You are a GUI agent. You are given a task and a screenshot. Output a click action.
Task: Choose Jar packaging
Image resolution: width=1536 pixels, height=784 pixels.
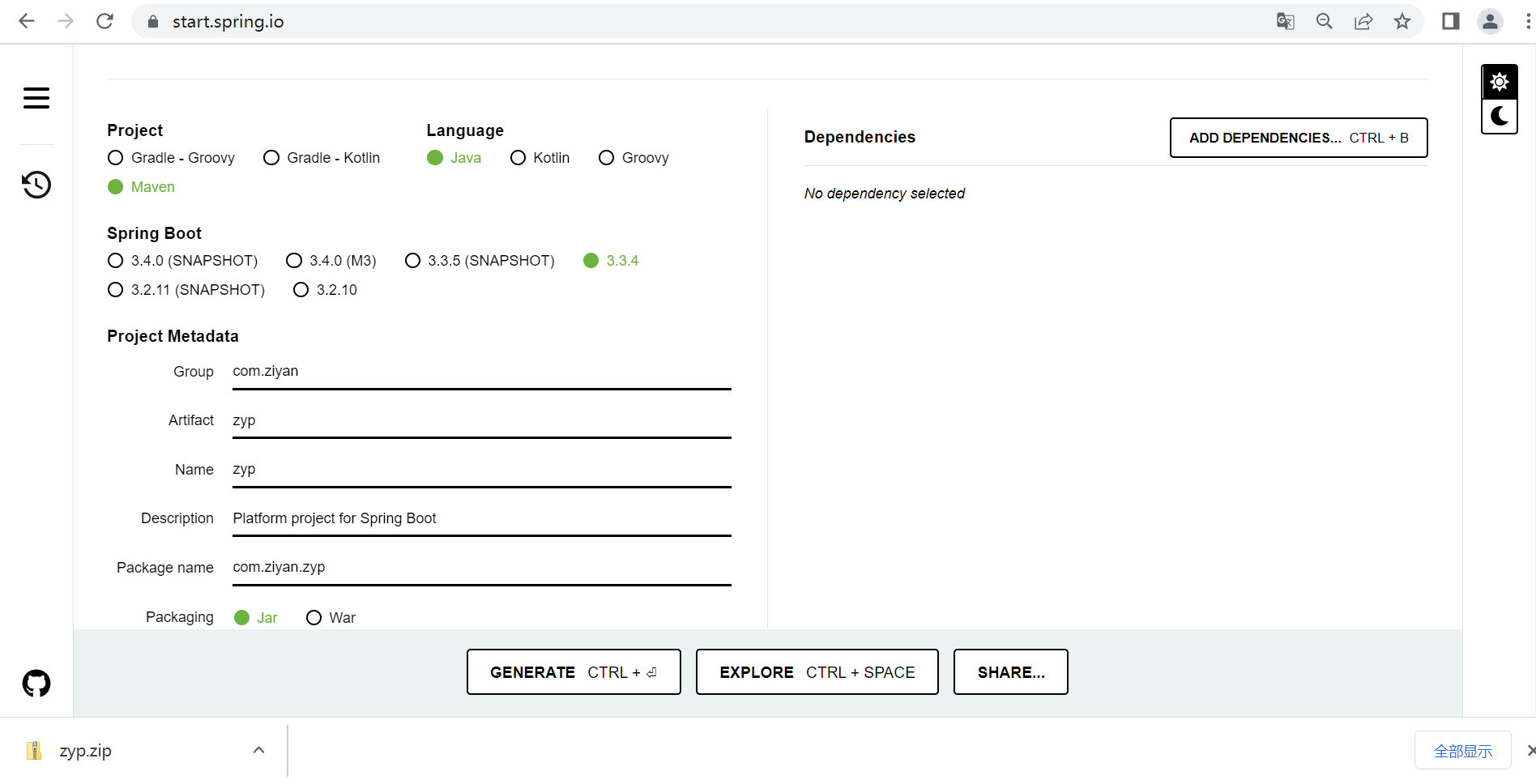click(255, 618)
